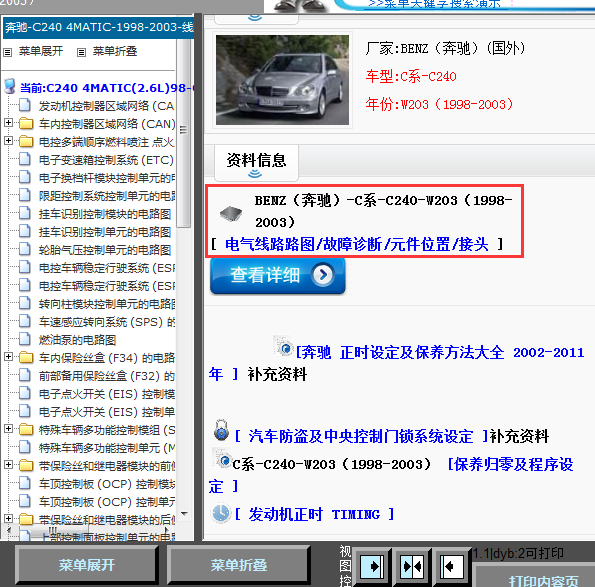The height and width of the screenshot is (587, 595).
Task: Open 发动机正时 TIMING link
Action: pos(314,515)
